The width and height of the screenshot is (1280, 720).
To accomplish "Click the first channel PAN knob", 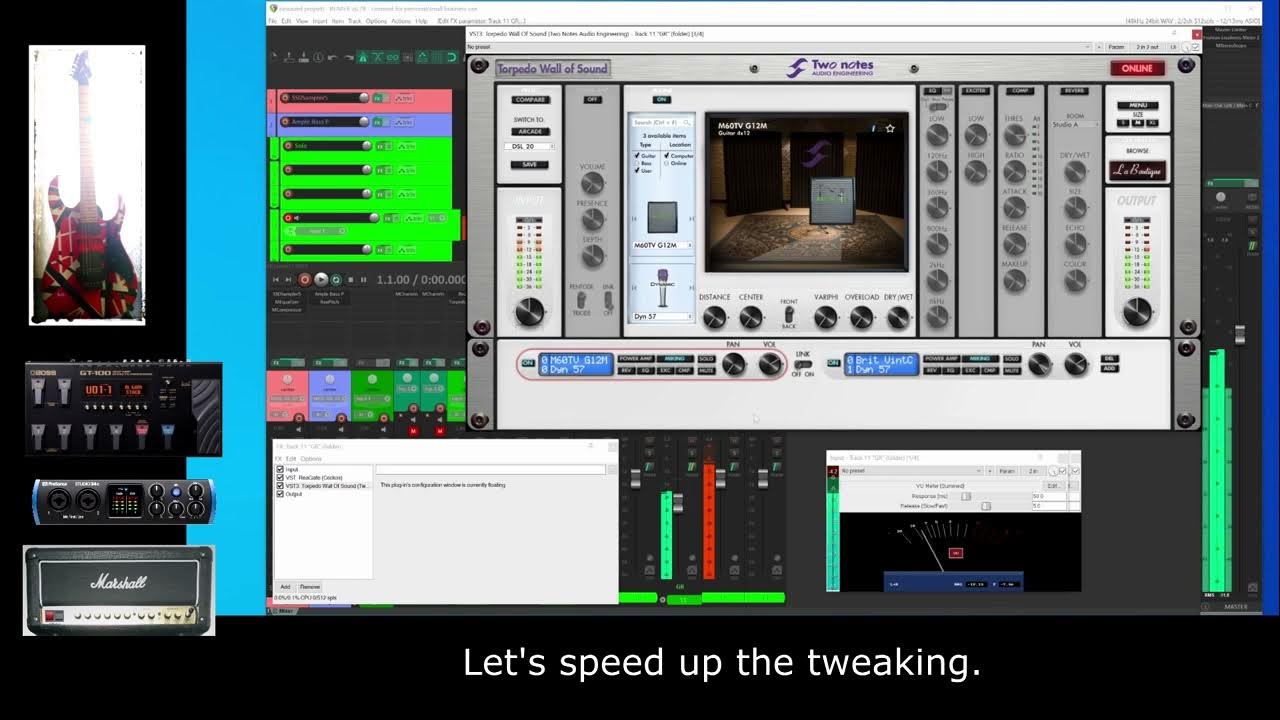I will click(733, 365).
